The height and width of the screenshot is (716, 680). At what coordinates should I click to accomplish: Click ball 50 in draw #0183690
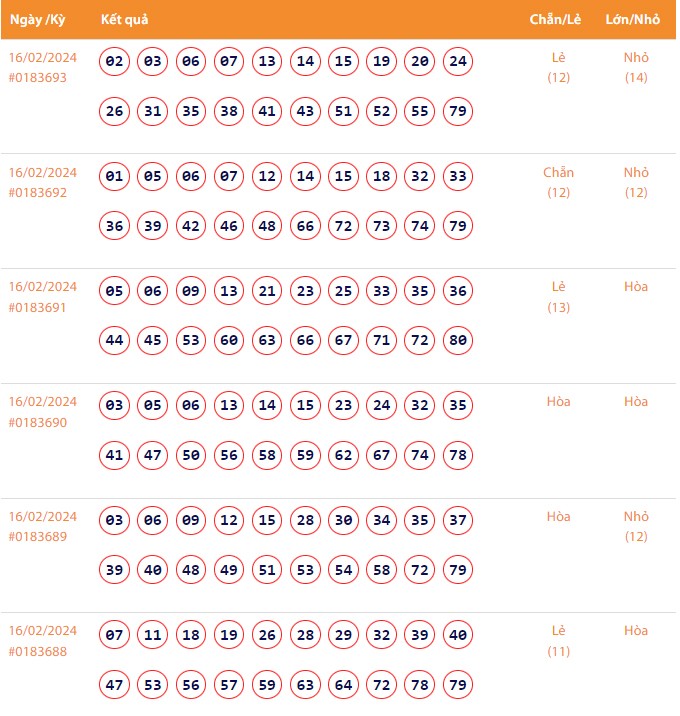click(x=191, y=455)
